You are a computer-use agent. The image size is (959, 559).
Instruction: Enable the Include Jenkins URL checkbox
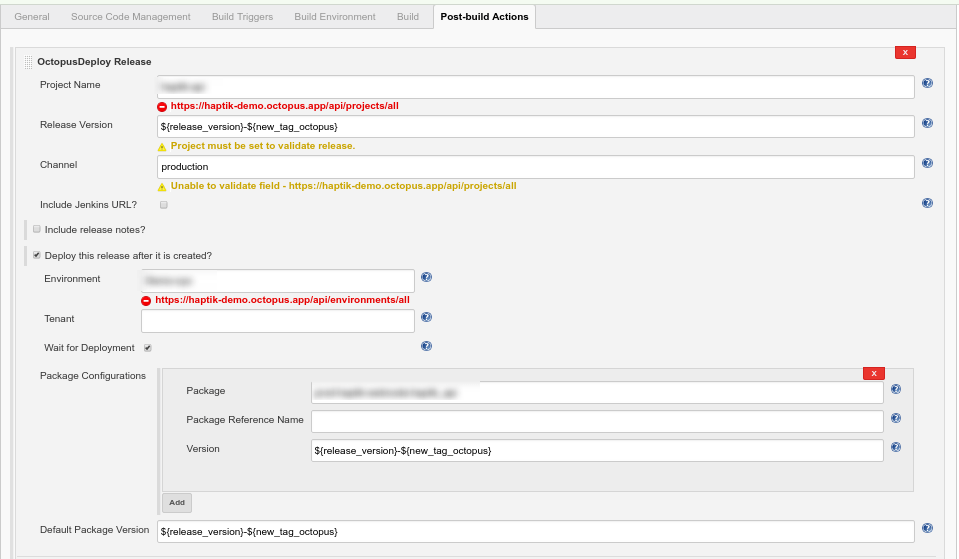(164, 205)
